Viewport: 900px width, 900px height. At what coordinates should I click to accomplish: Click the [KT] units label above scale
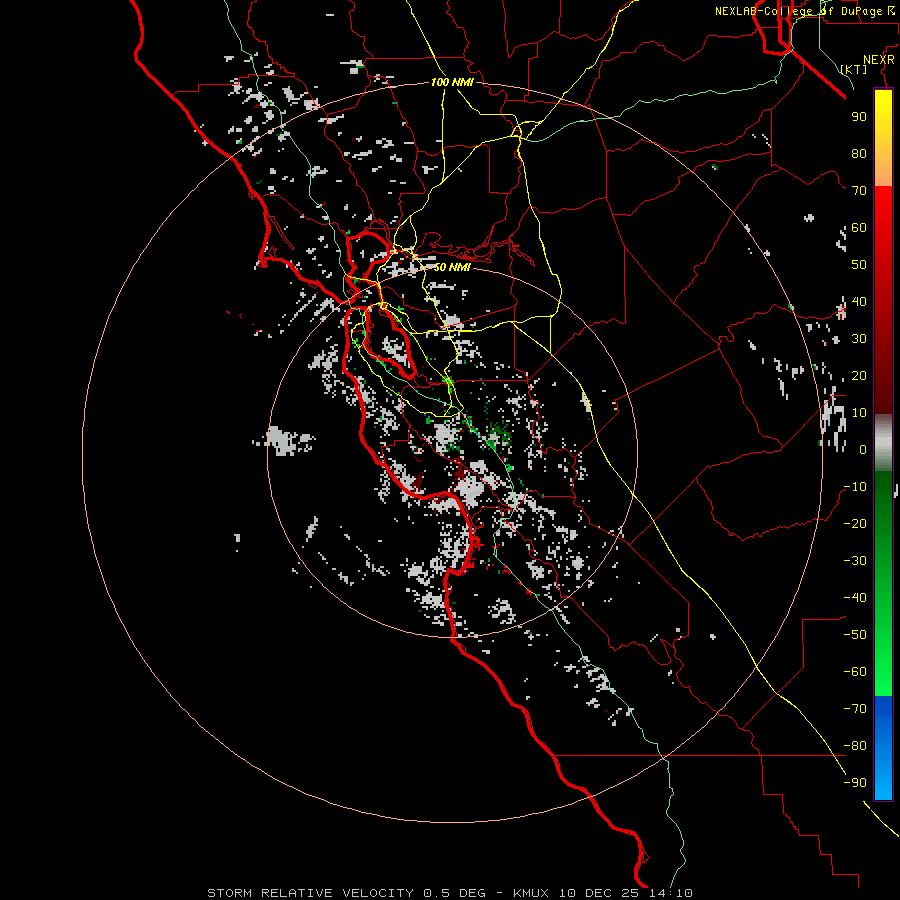tap(854, 69)
